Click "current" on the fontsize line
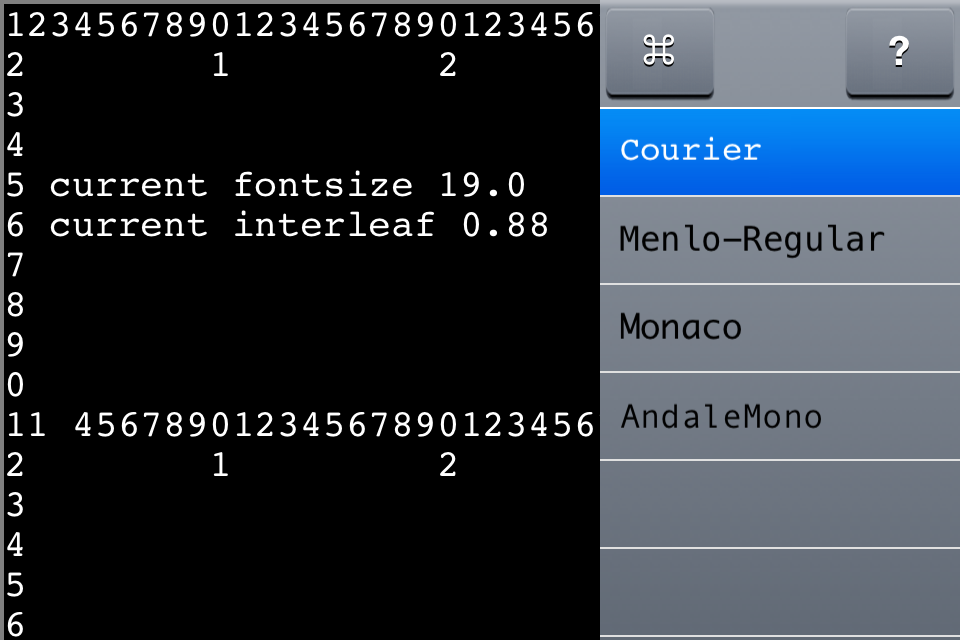Image resolution: width=960 pixels, height=640 pixels. 129,186
